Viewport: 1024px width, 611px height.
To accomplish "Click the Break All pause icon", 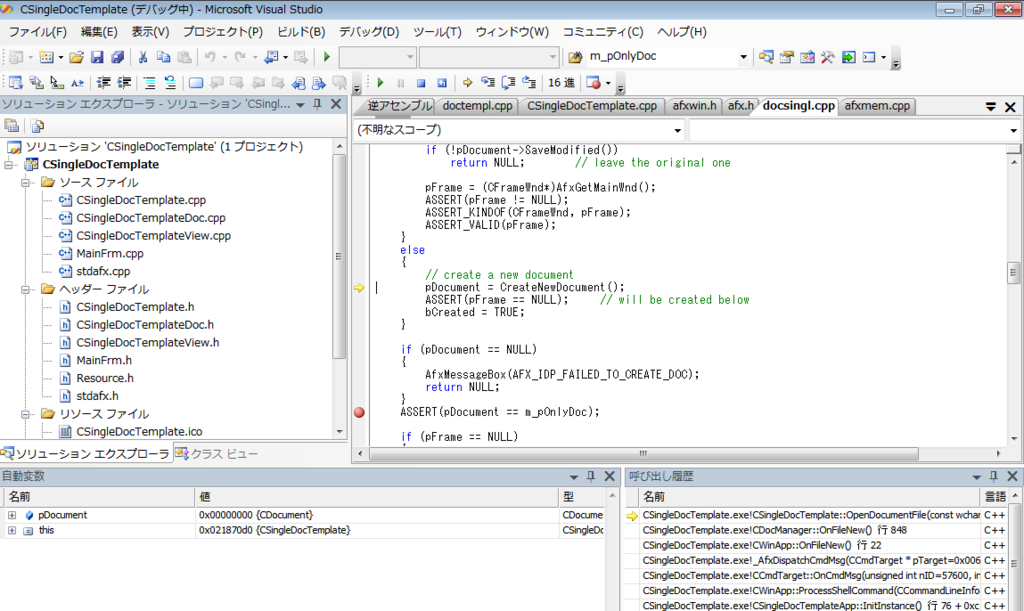I will [x=401, y=83].
